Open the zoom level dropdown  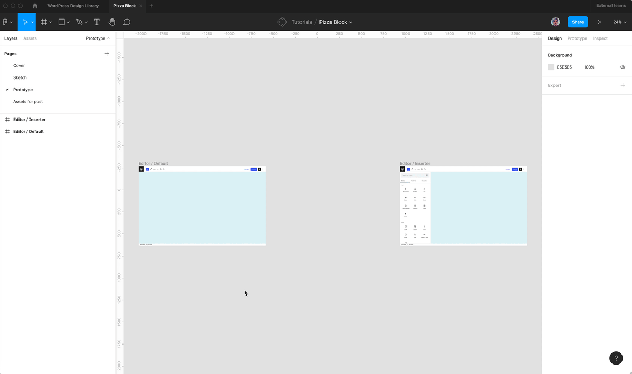620,22
